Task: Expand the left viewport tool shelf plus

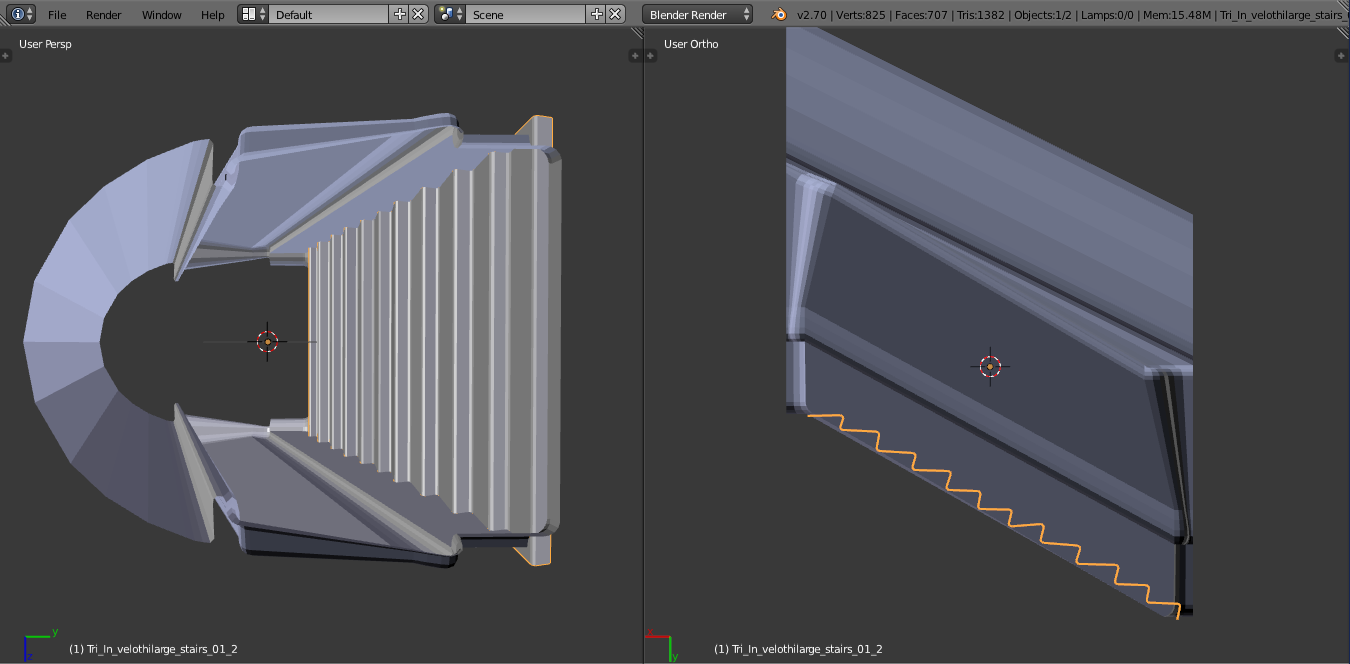Action: click(x=6, y=56)
